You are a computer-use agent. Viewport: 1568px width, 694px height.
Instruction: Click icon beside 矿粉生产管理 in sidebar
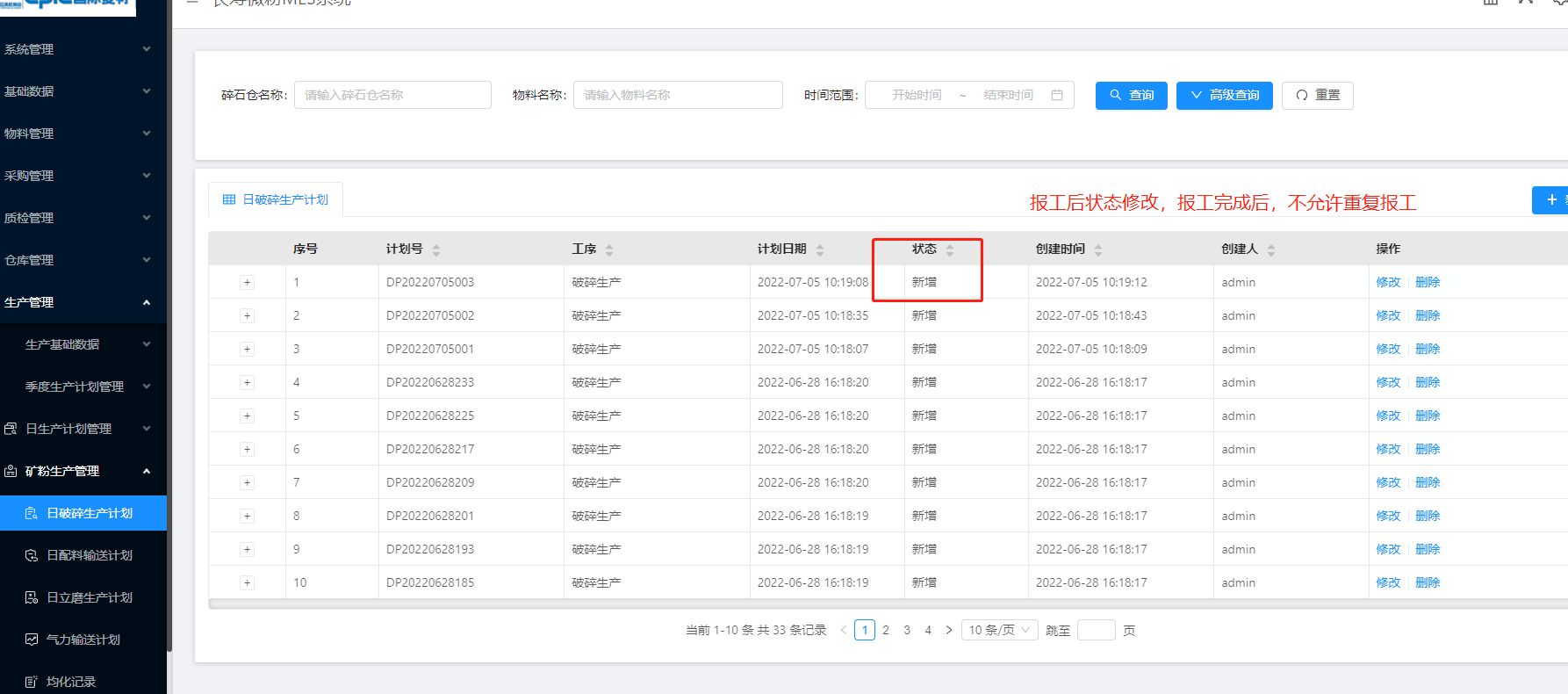pos(11,471)
